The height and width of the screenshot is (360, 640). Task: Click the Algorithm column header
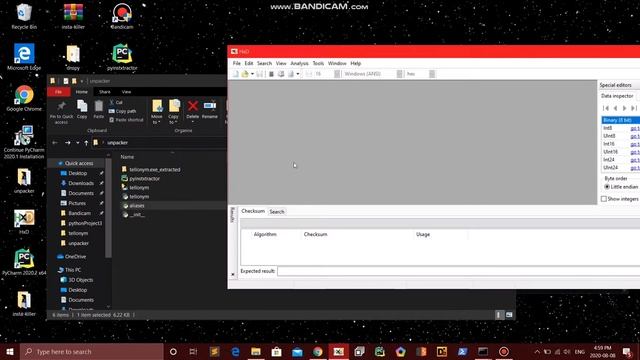pyautogui.click(x=265, y=234)
